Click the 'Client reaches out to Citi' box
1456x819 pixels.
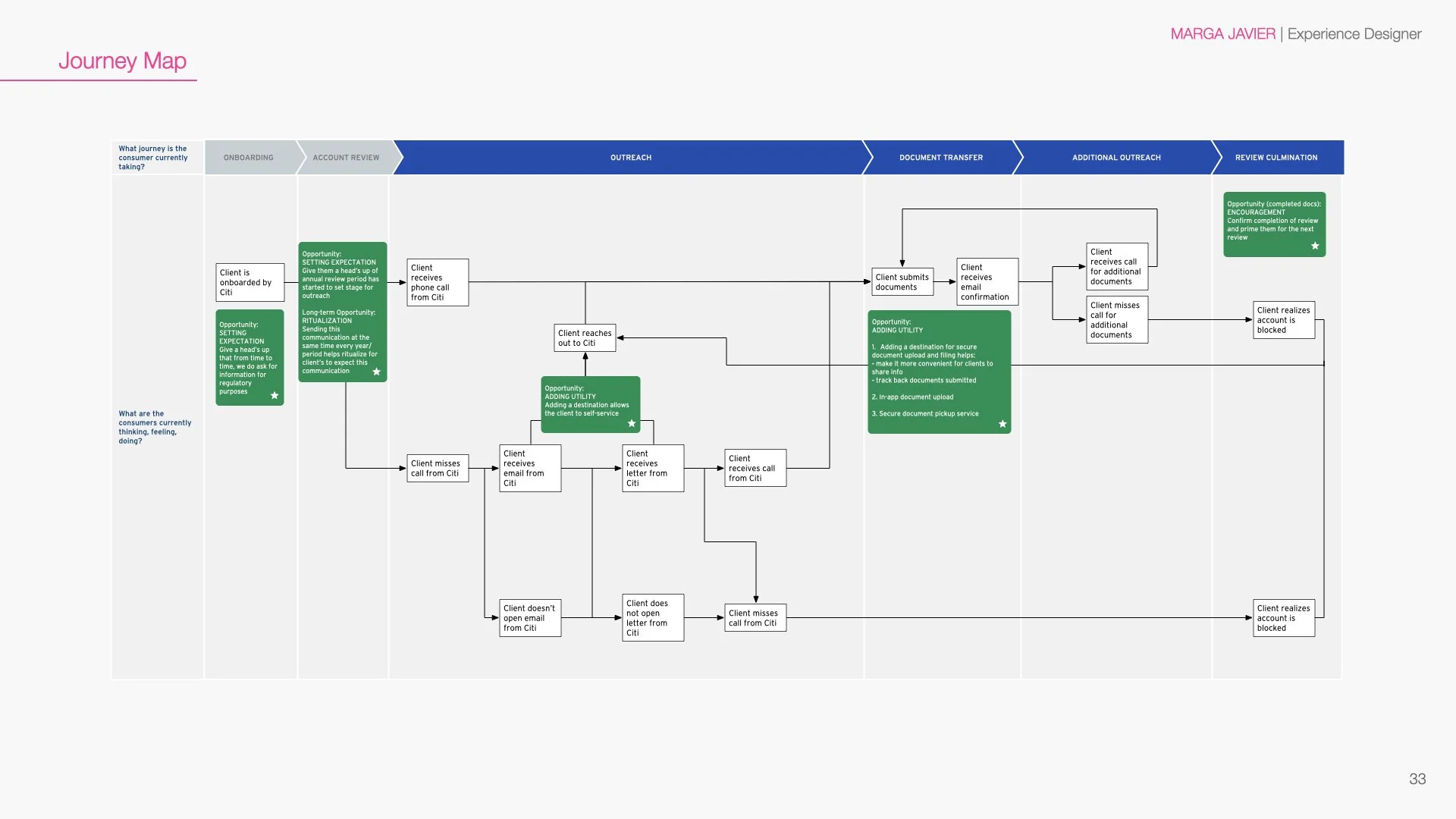coord(585,338)
